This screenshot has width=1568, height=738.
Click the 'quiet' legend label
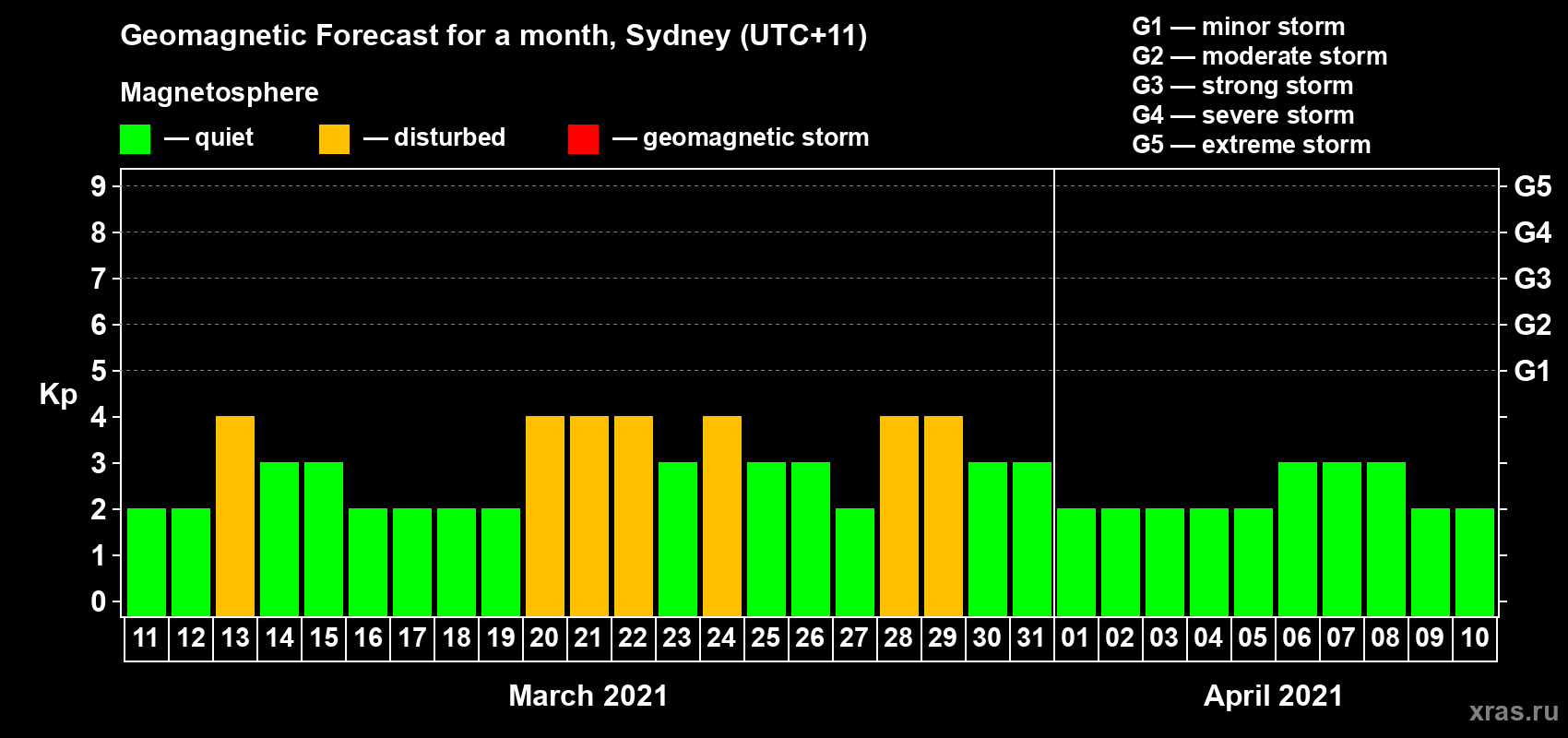pyautogui.click(x=224, y=137)
